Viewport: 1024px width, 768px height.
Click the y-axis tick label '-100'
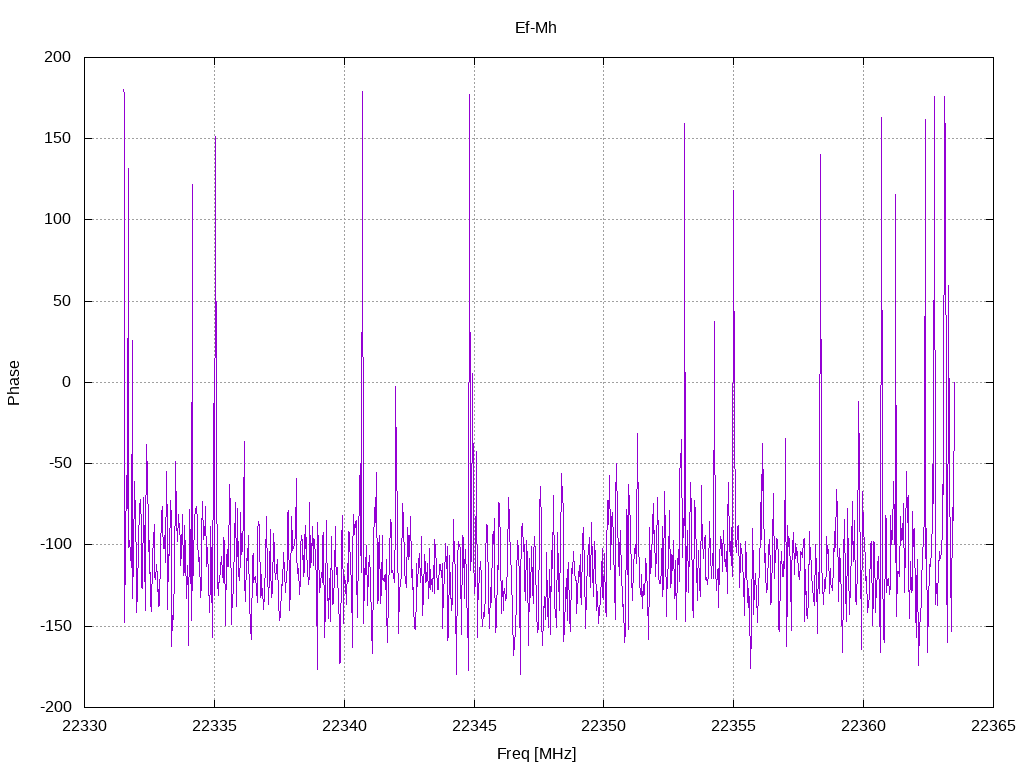pyautogui.click(x=56, y=544)
